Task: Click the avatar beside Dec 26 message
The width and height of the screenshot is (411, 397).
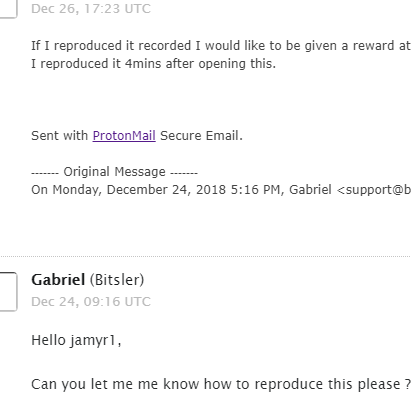Action: point(8,9)
